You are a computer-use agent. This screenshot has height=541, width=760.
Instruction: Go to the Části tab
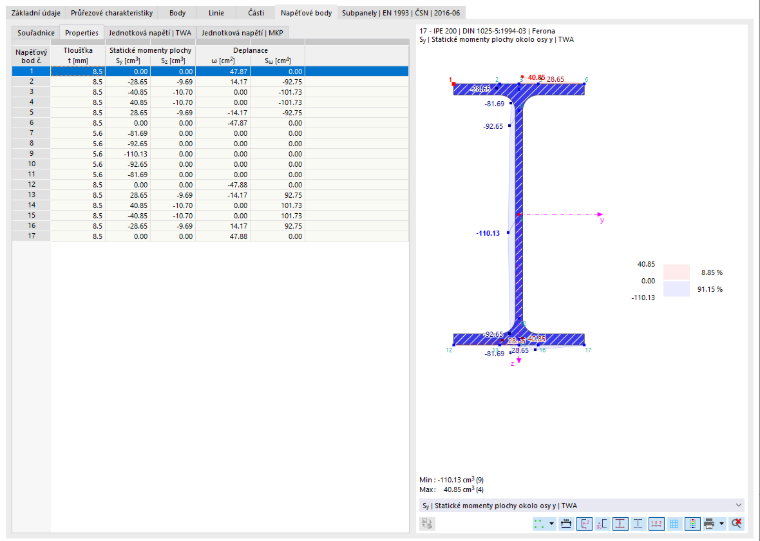256,13
